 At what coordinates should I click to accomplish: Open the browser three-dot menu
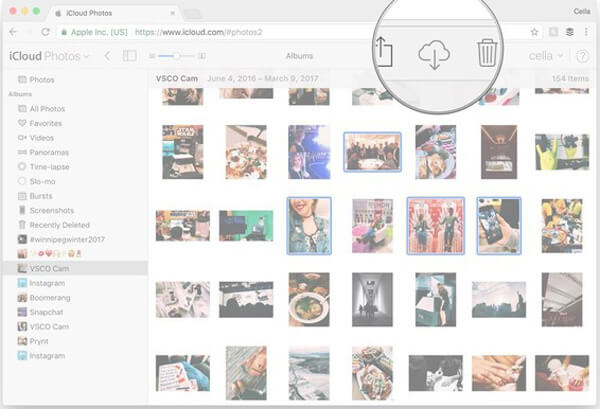[586, 32]
